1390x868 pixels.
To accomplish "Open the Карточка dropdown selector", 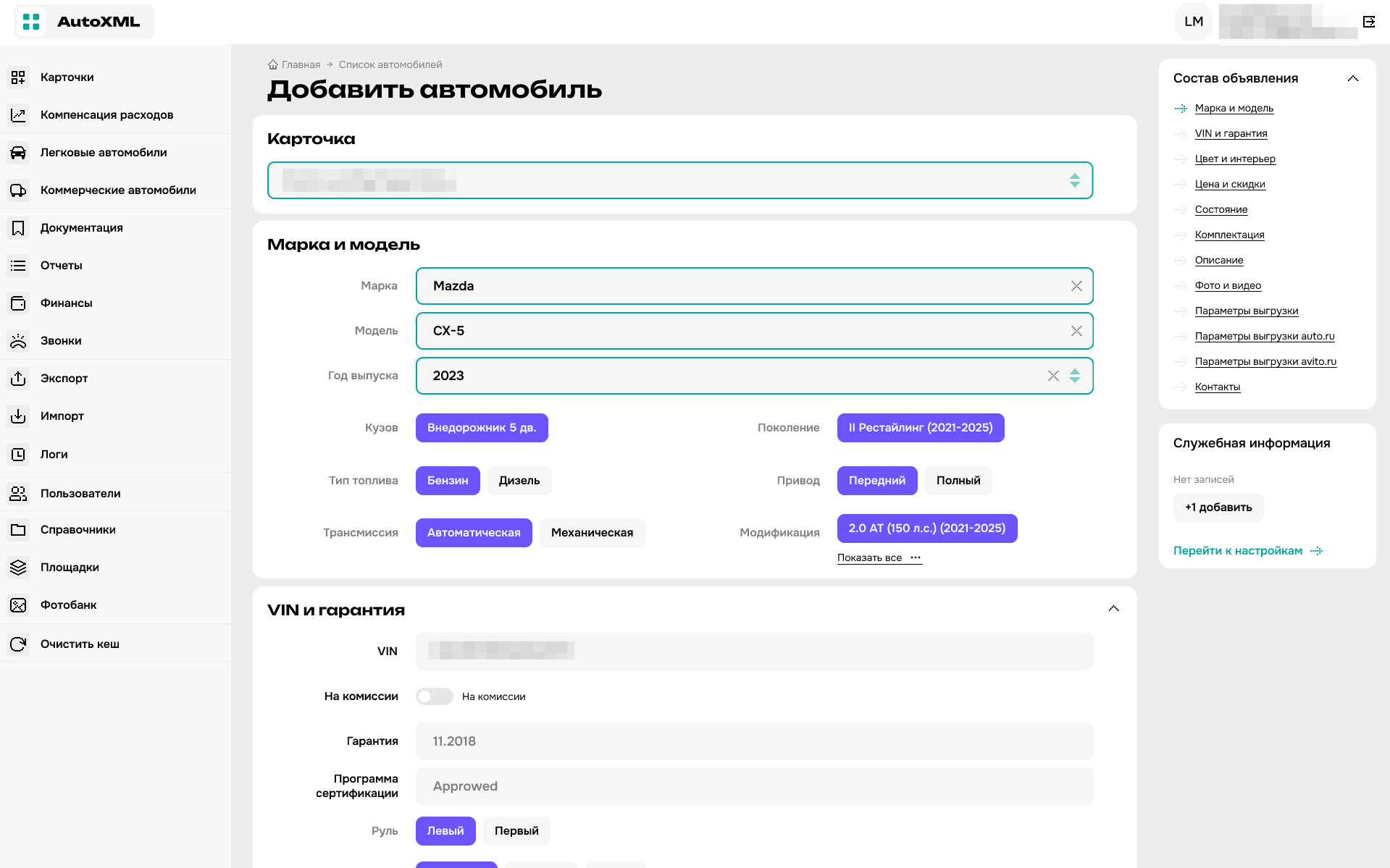I will point(1075,180).
